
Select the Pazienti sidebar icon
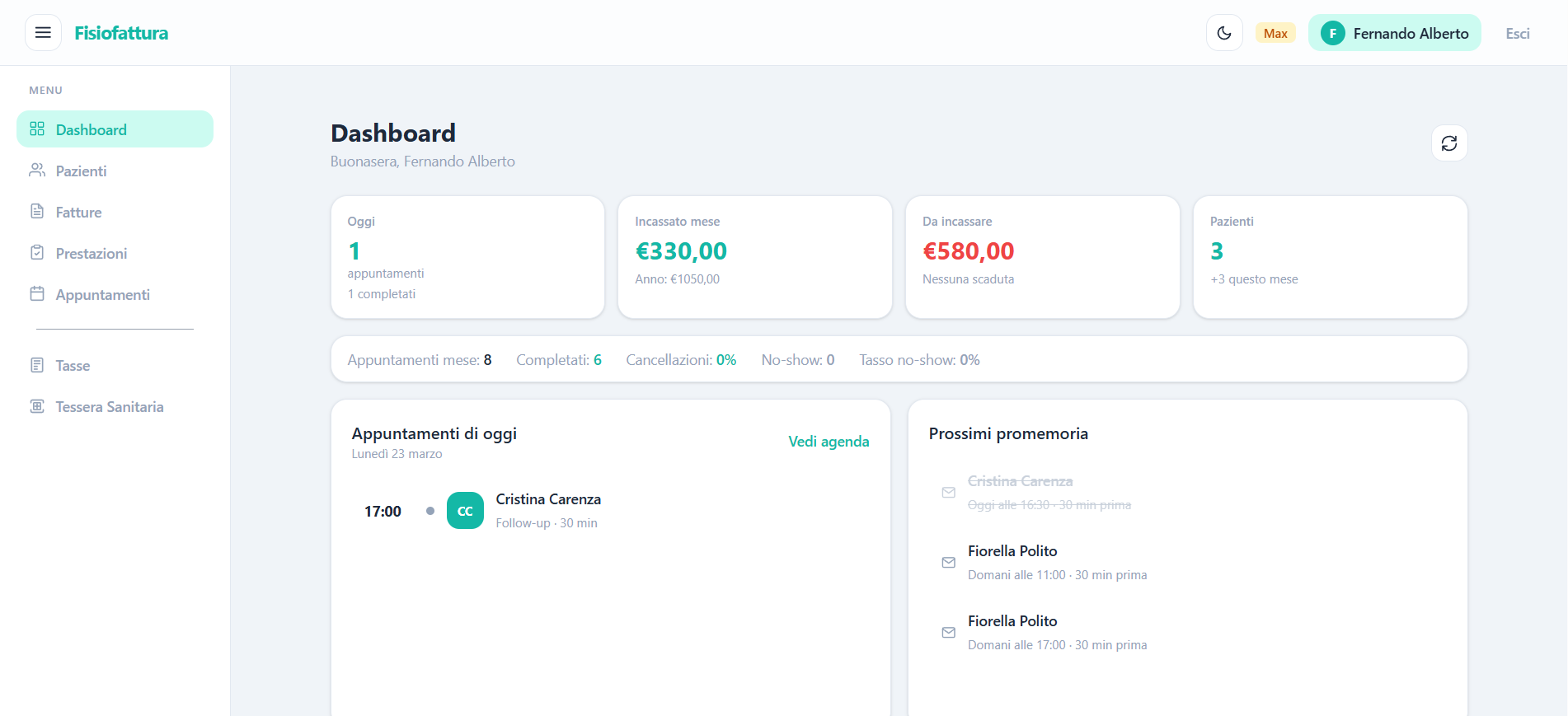tap(37, 171)
